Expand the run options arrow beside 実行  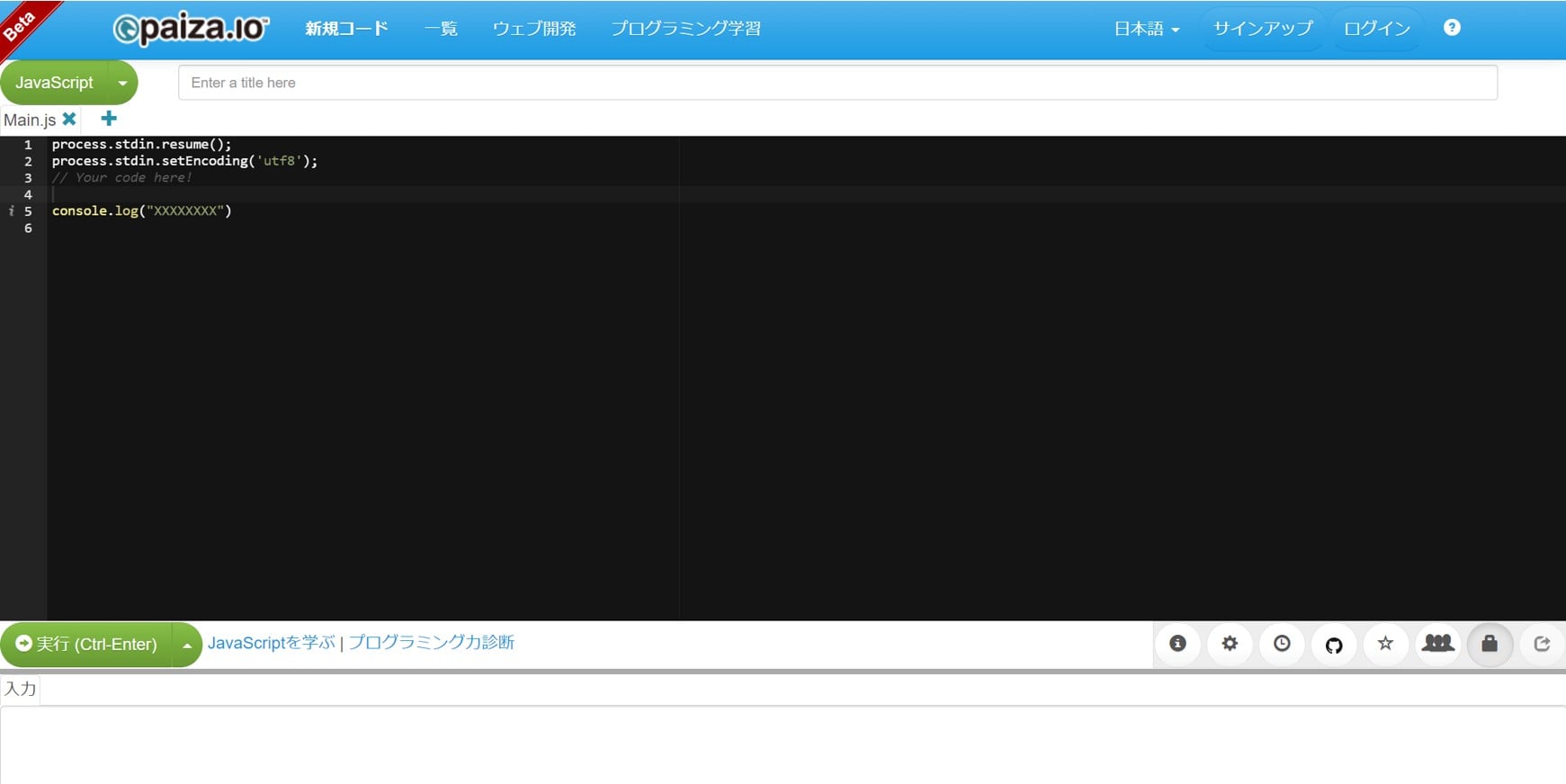click(x=186, y=645)
